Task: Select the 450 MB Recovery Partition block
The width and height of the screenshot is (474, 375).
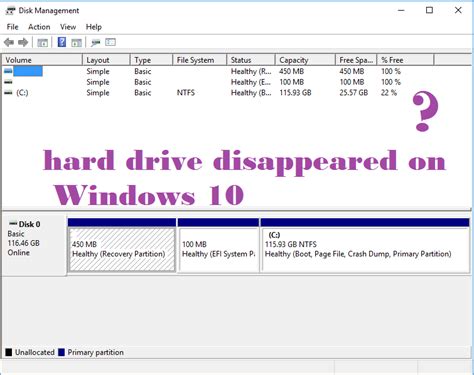Action: pos(122,245)
